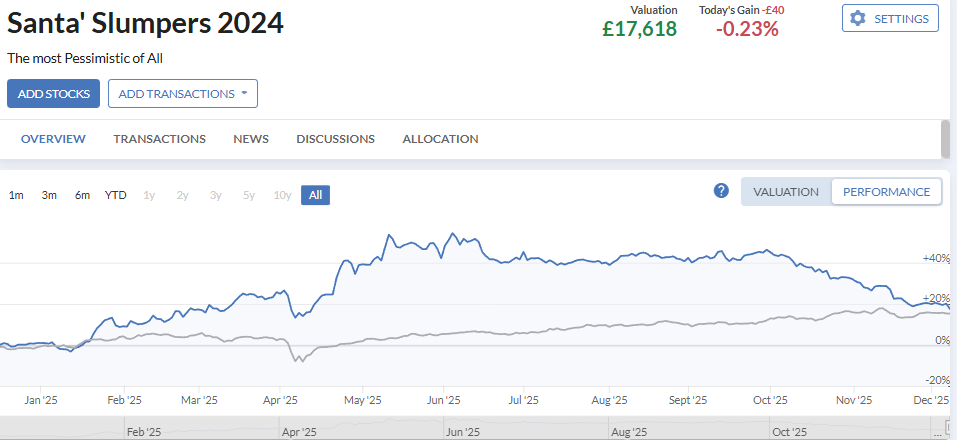The image size is (957, 440).
Task: Click 'The most Pessimistic of All' description
Action: point(85,59)
